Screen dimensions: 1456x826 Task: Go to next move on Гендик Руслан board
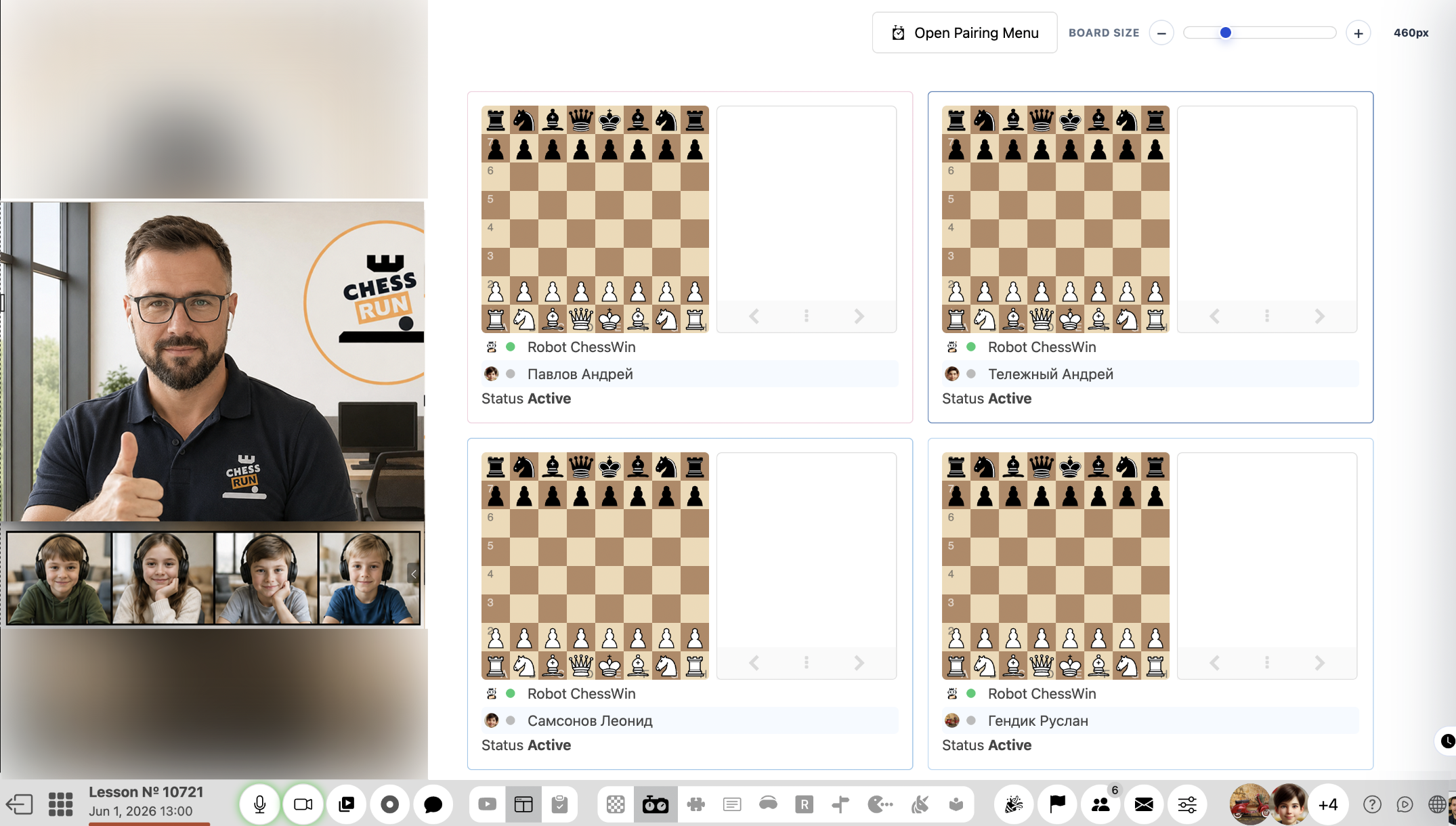(1319, 663)
